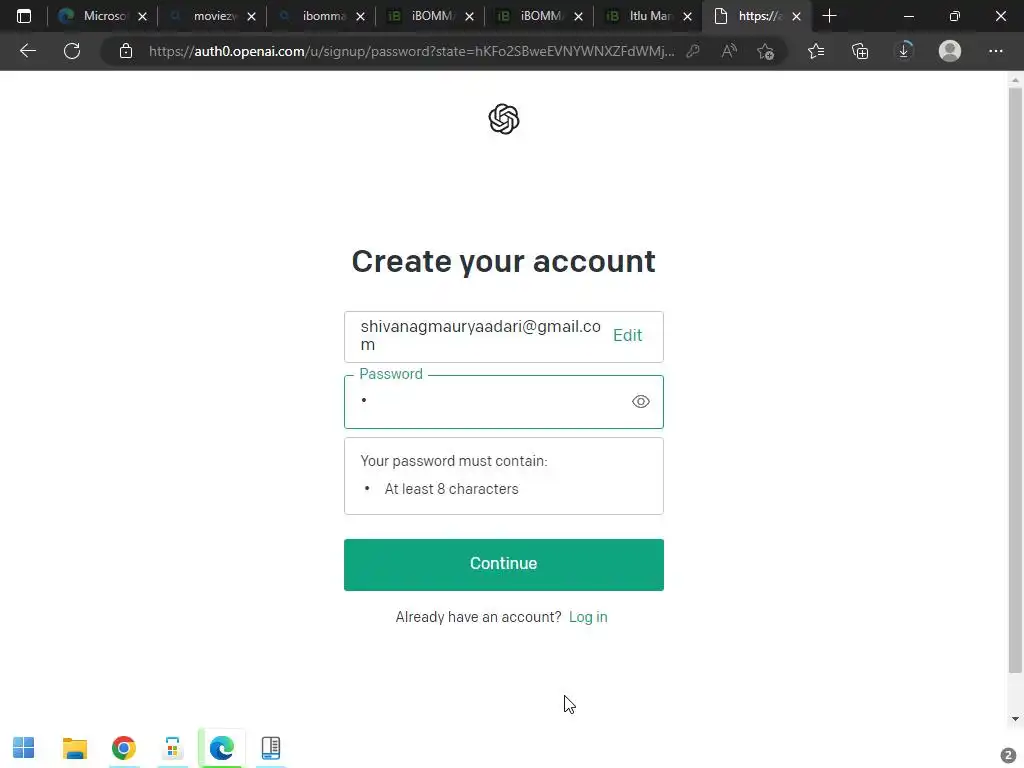Focus the Password input field
Viewport: 1024px width, 768px height.
click(x=504, y=402)
